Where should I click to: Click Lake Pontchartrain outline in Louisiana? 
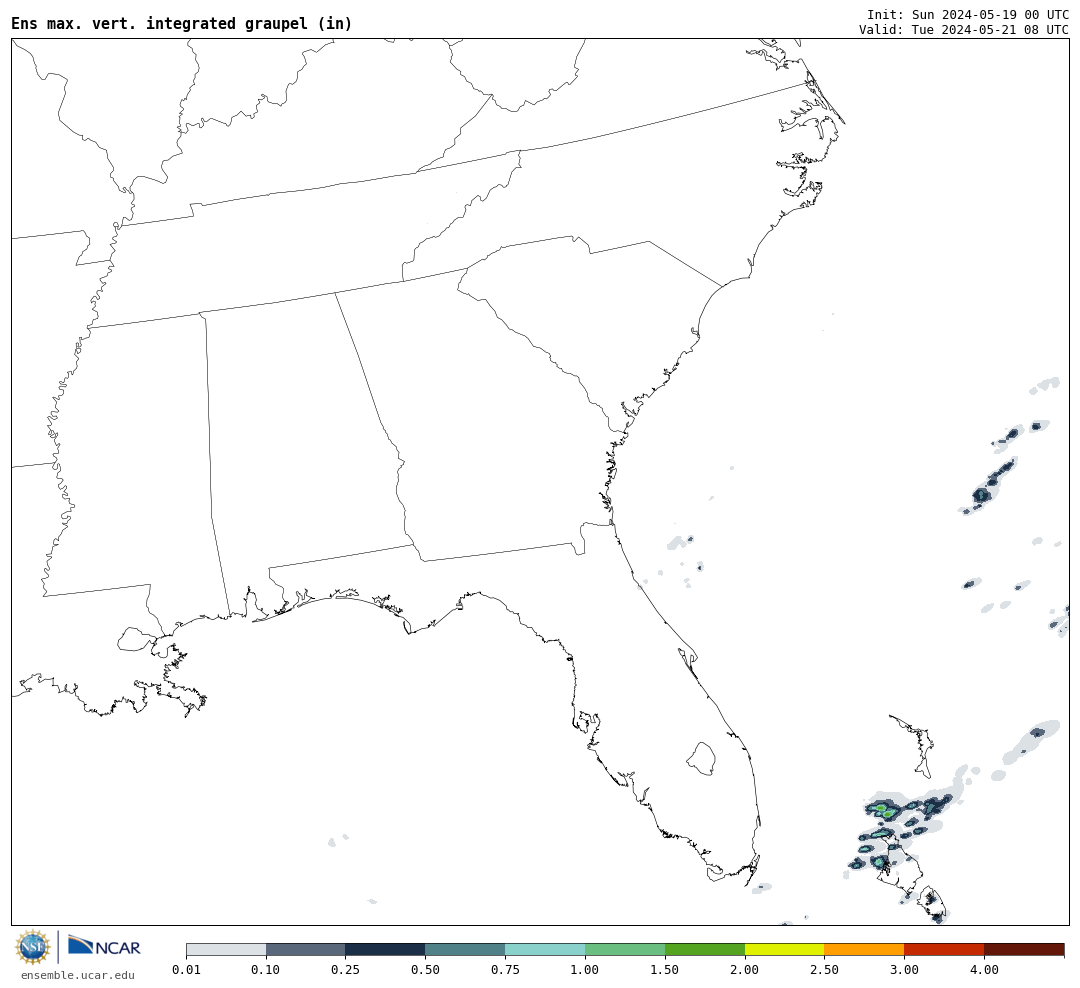[x=136, y=639]
